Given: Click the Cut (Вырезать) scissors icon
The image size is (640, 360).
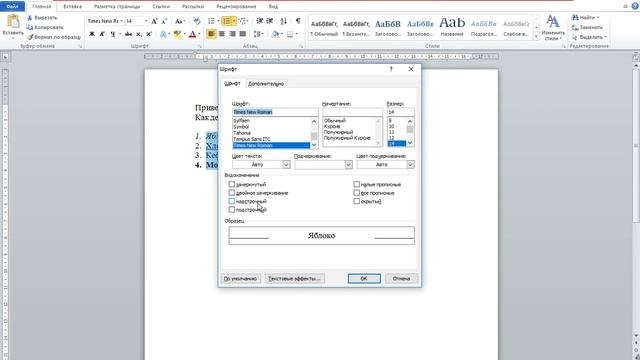Looking at the screenshot, I should tap(29, 18).
